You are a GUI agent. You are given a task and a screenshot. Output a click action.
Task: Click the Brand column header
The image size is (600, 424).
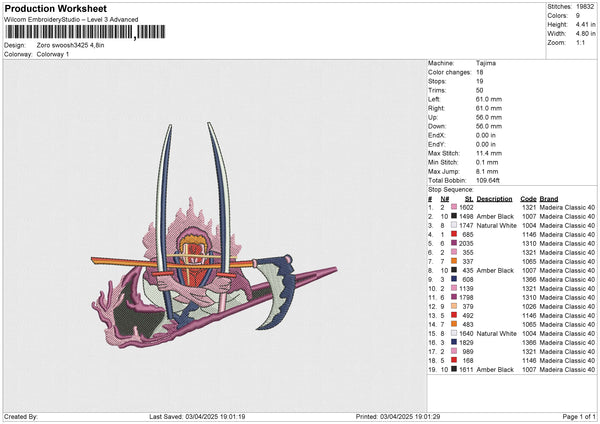point(549,199)
